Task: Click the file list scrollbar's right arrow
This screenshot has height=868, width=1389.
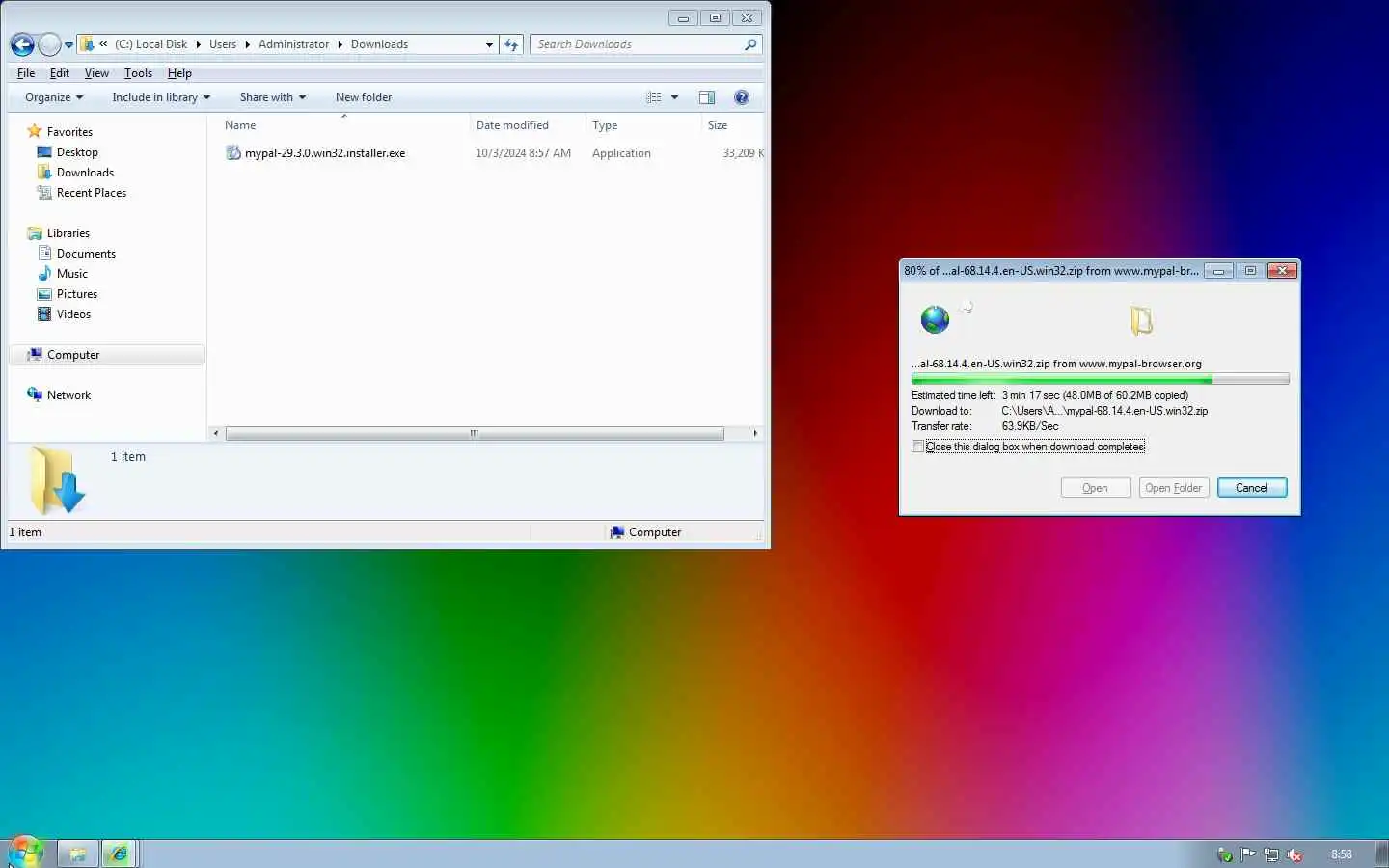Action: tap(755, 434)
